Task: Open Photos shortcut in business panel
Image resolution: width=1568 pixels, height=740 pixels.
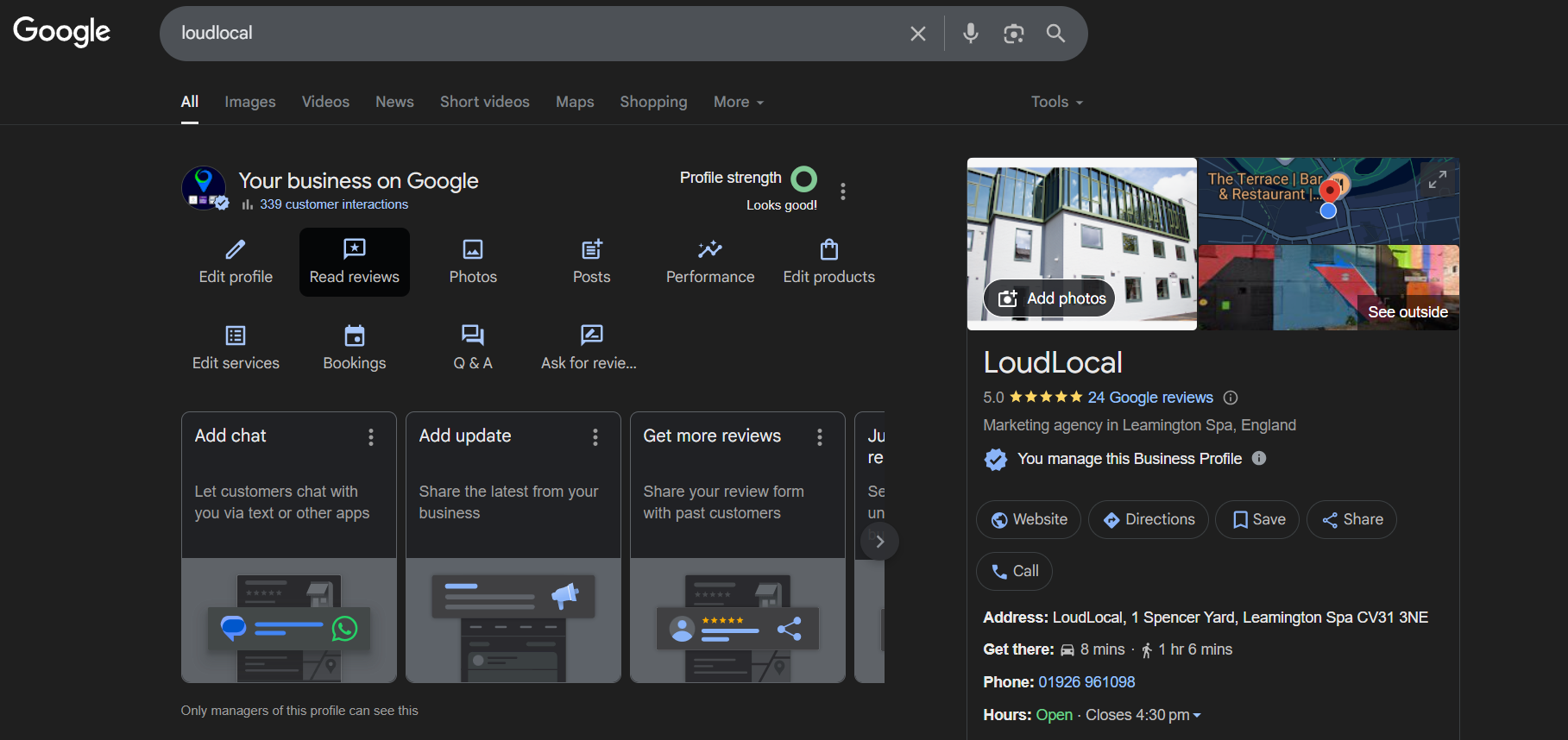Action: point(473,262)
